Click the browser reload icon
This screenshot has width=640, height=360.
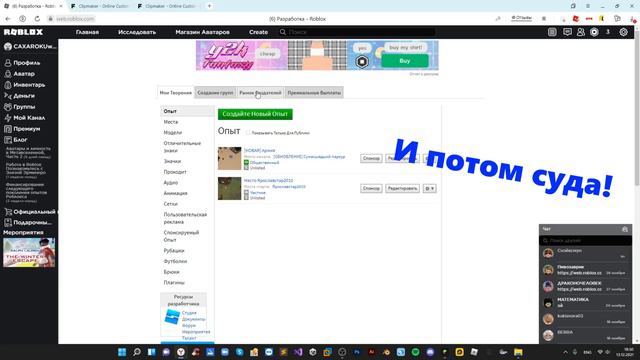pyautogui.click(x=37, y=19)
